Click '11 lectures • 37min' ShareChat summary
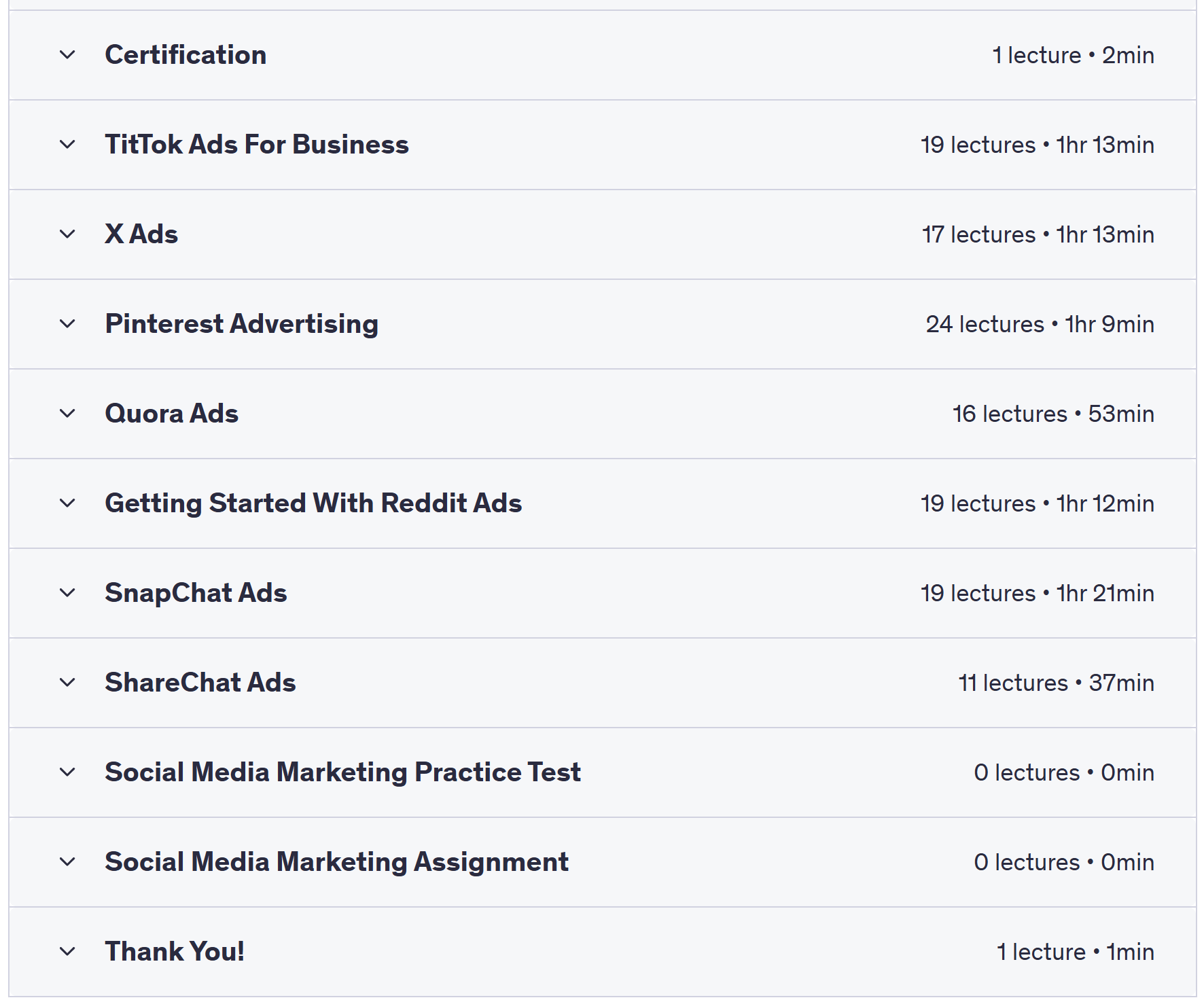This screenshot has height=1000, width=1204. (1056, 683)
